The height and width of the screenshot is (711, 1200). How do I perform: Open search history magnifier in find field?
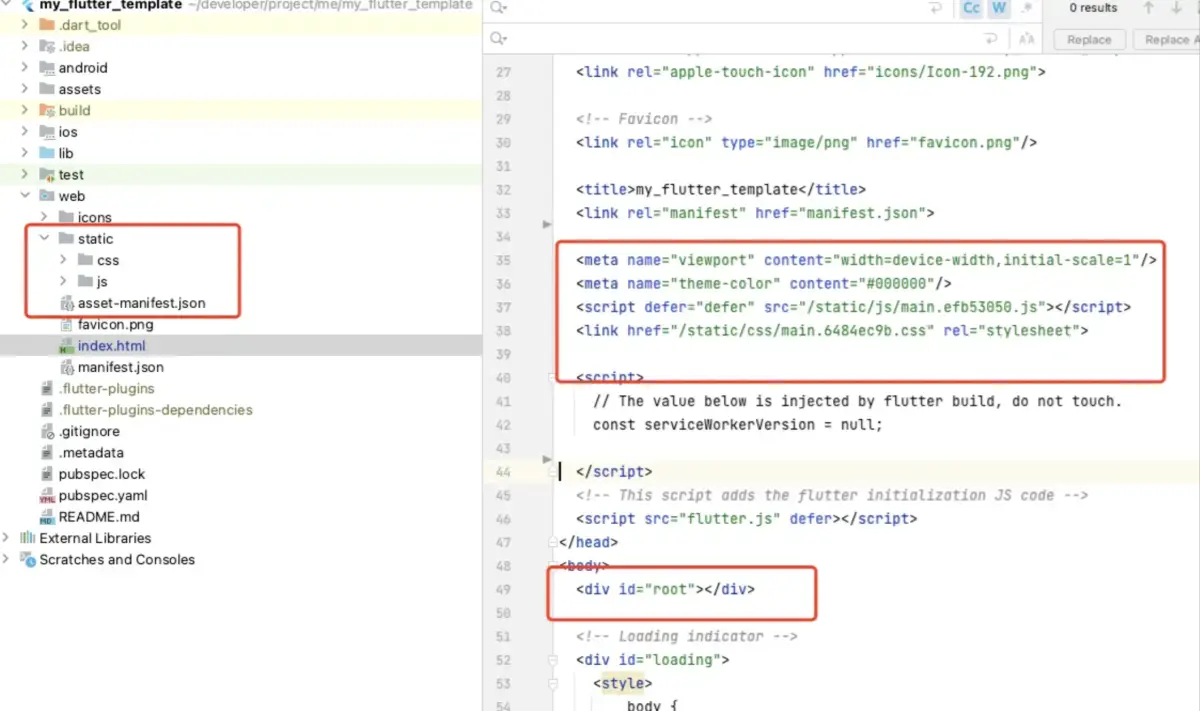[499, 8]
